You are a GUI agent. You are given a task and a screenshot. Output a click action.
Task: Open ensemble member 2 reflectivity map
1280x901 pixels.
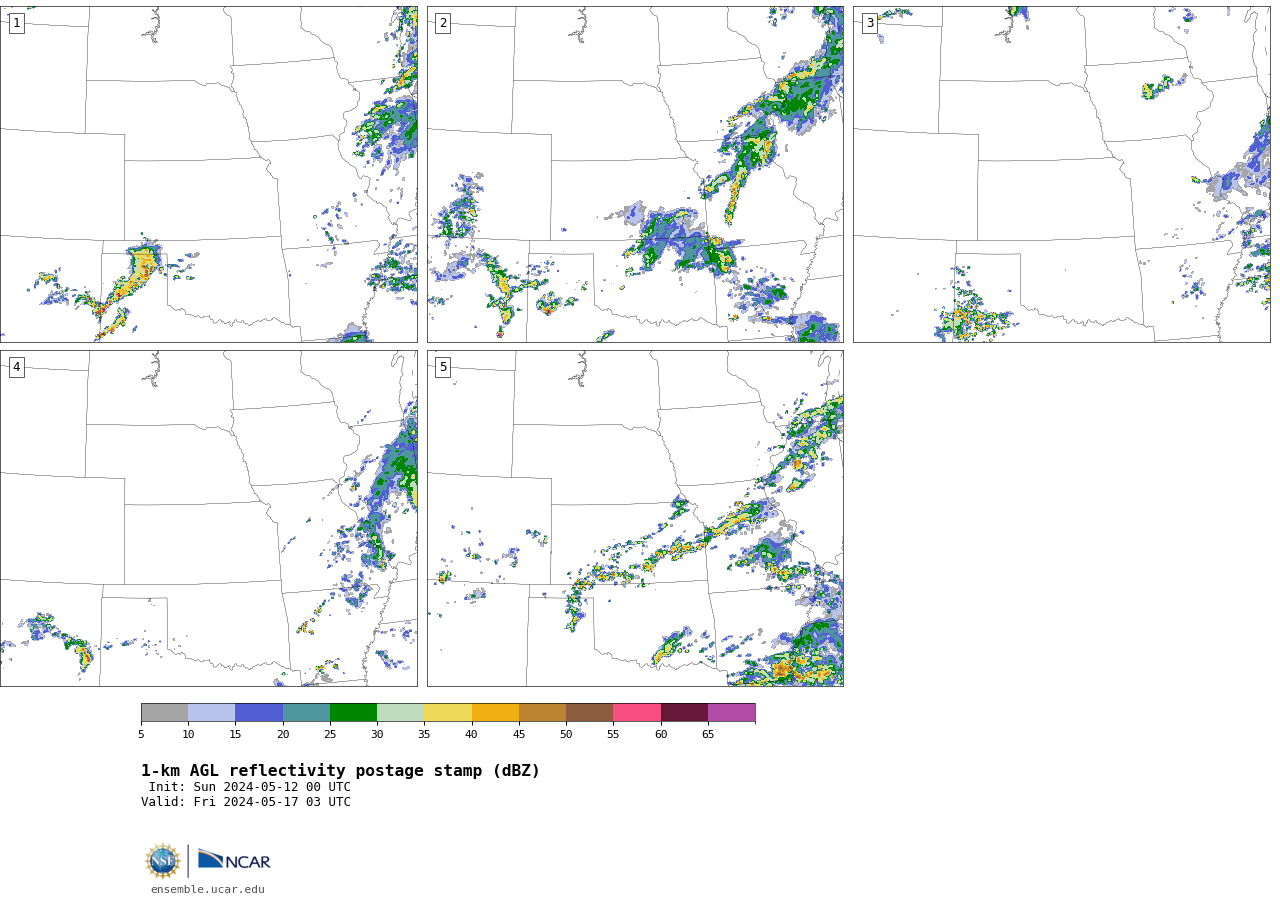click(635, 174)
